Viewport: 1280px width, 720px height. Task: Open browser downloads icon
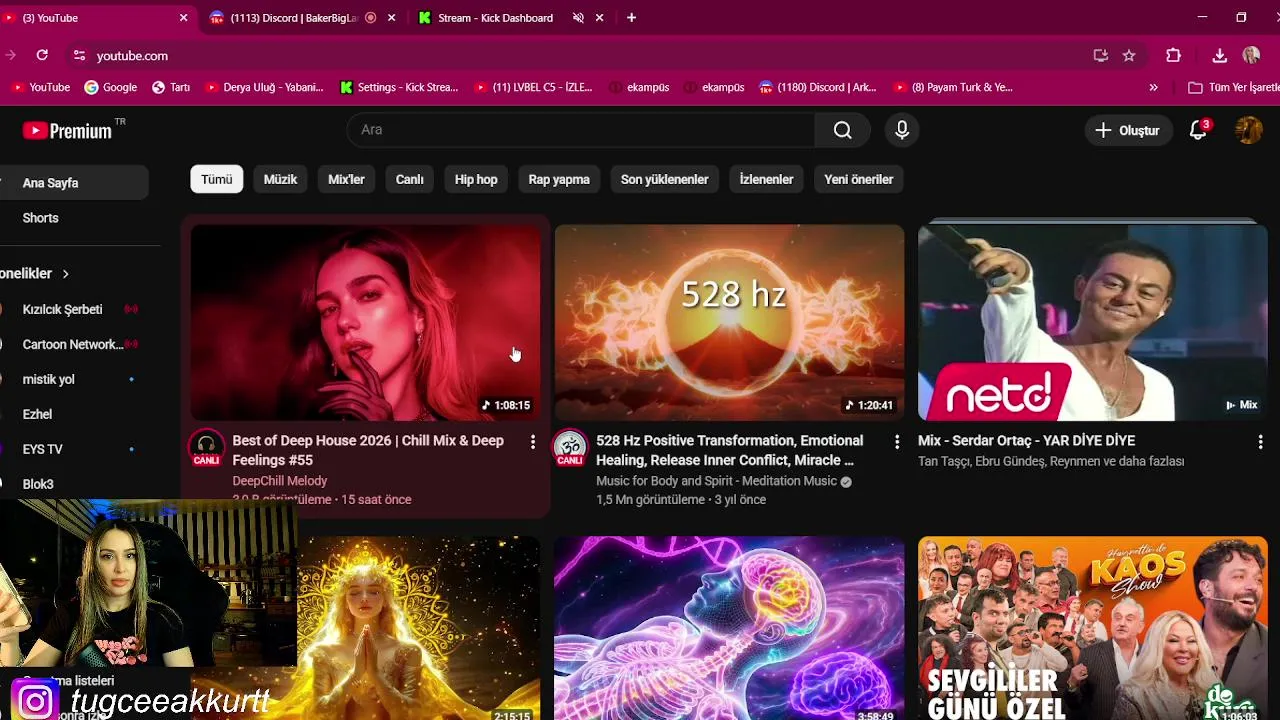(x=1219, y=56)
